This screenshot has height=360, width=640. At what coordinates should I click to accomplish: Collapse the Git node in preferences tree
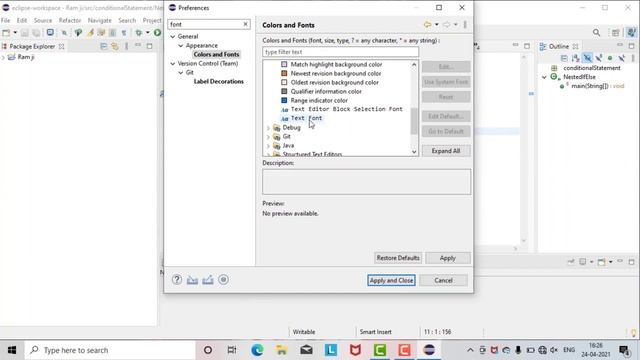(181, 73)
